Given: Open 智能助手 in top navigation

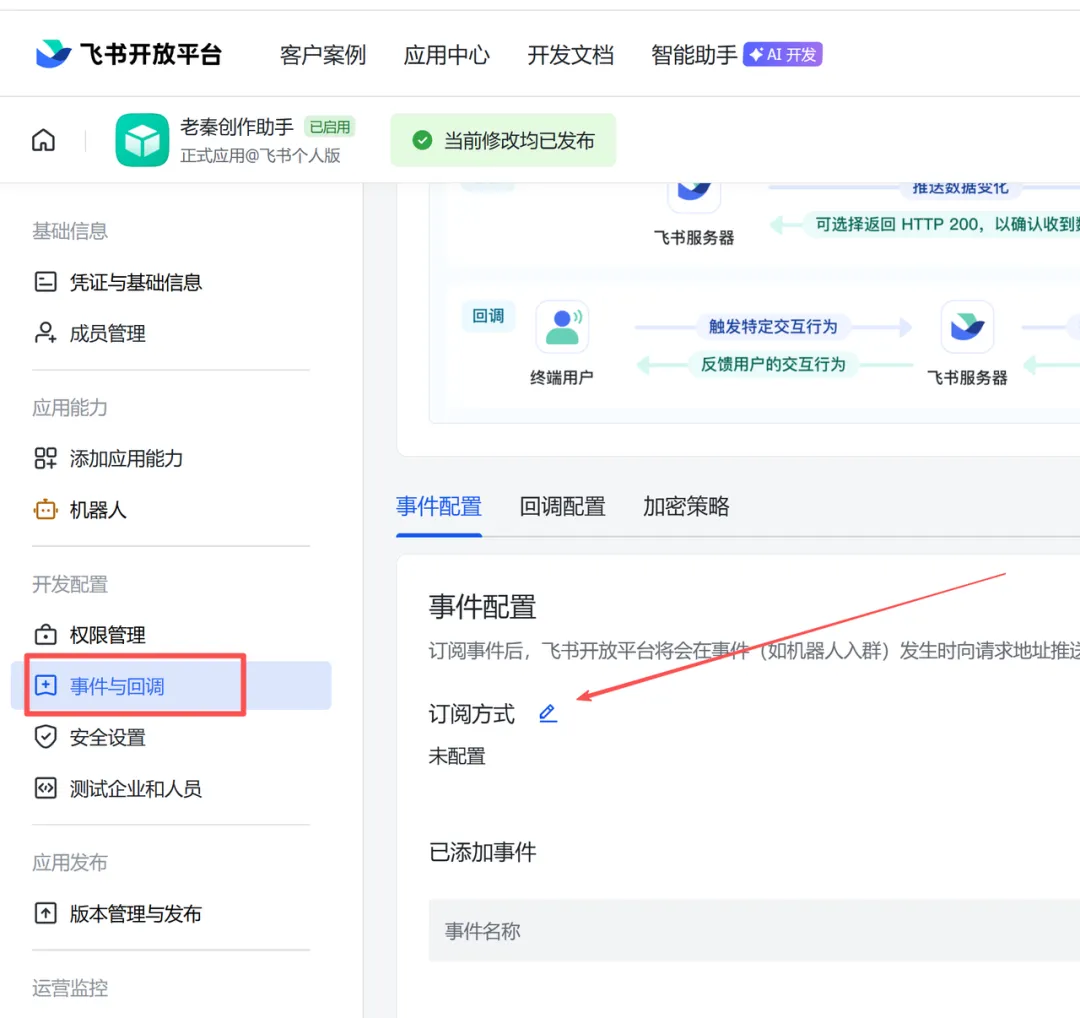Looking at the screenshot, I should 694,54.
